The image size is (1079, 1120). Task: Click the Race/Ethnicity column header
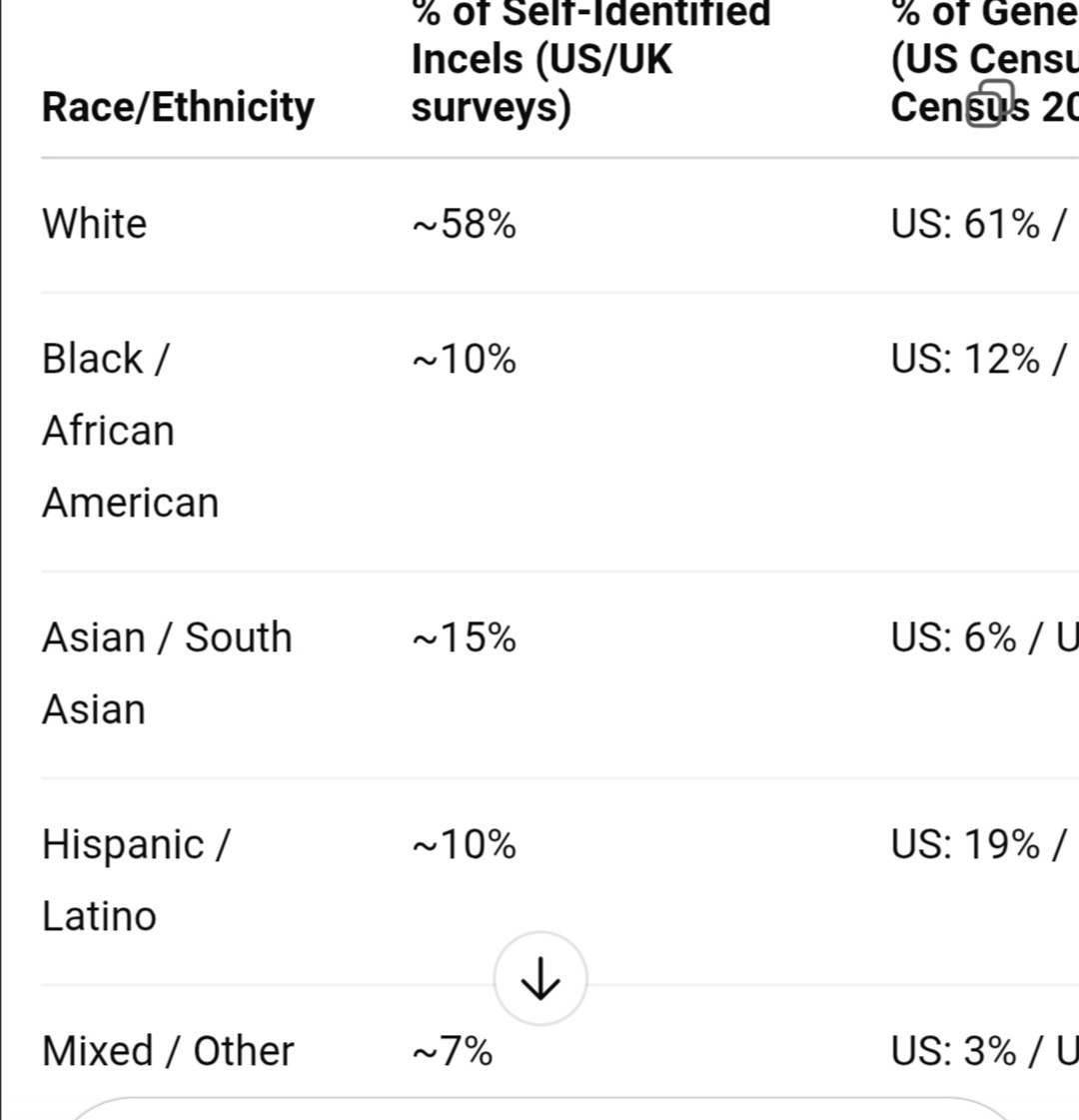point(178,106)
